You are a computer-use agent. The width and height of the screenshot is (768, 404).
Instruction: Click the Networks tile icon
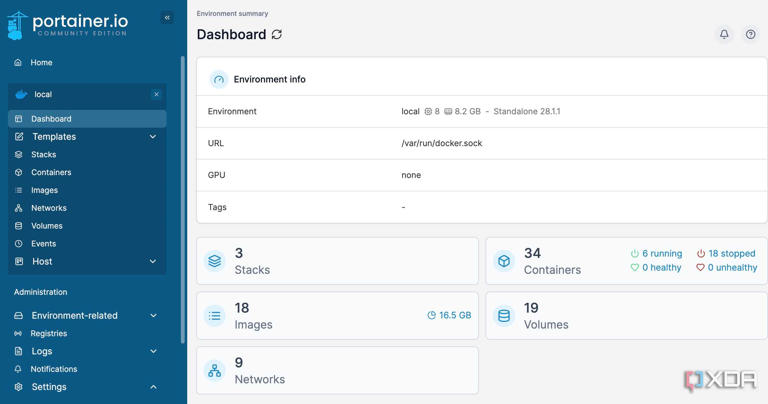[x=215, y=371]
